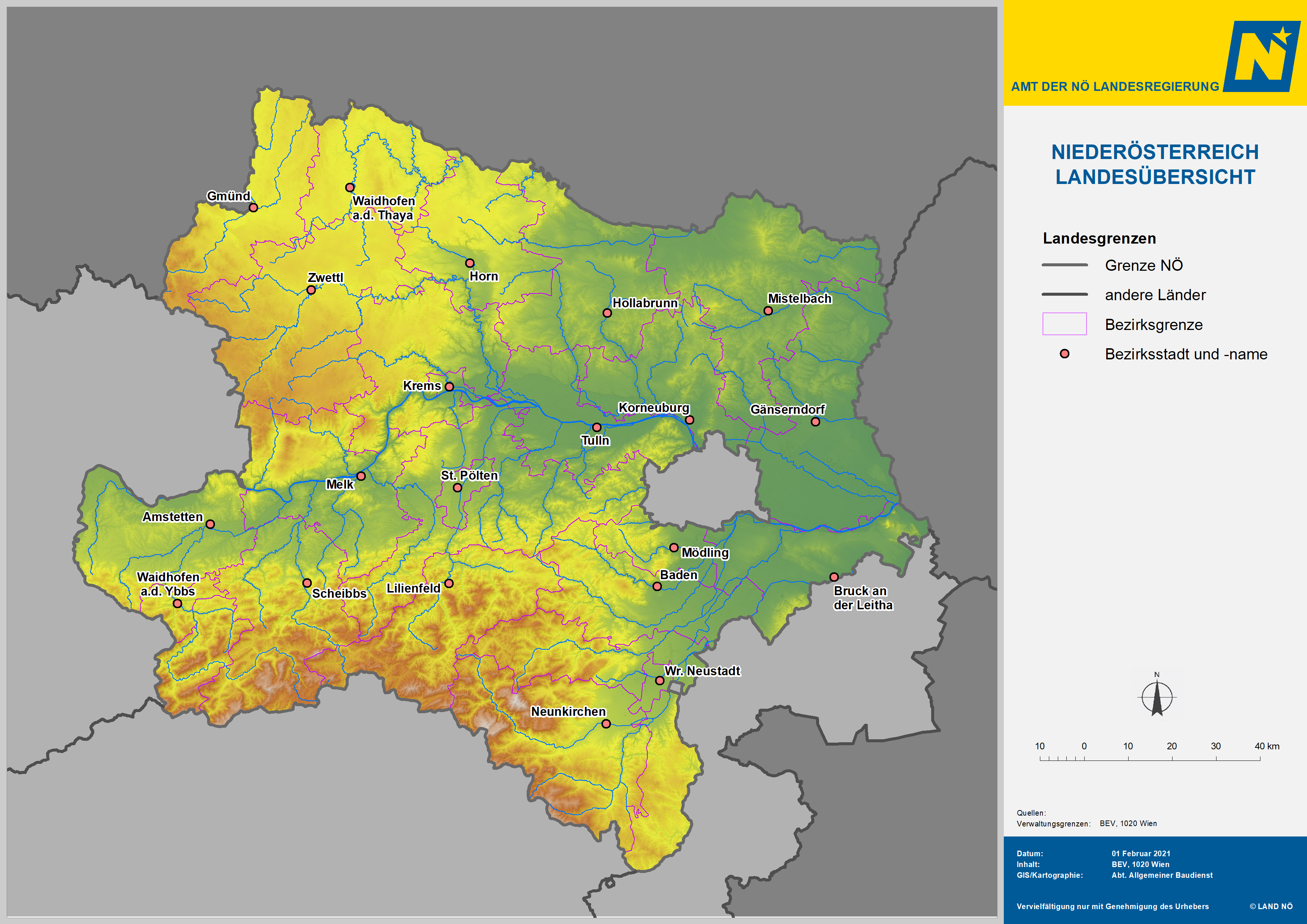The image size is (1307, 924).
Task: Click the NÖ logo emblem
Action: point(1262,56)
